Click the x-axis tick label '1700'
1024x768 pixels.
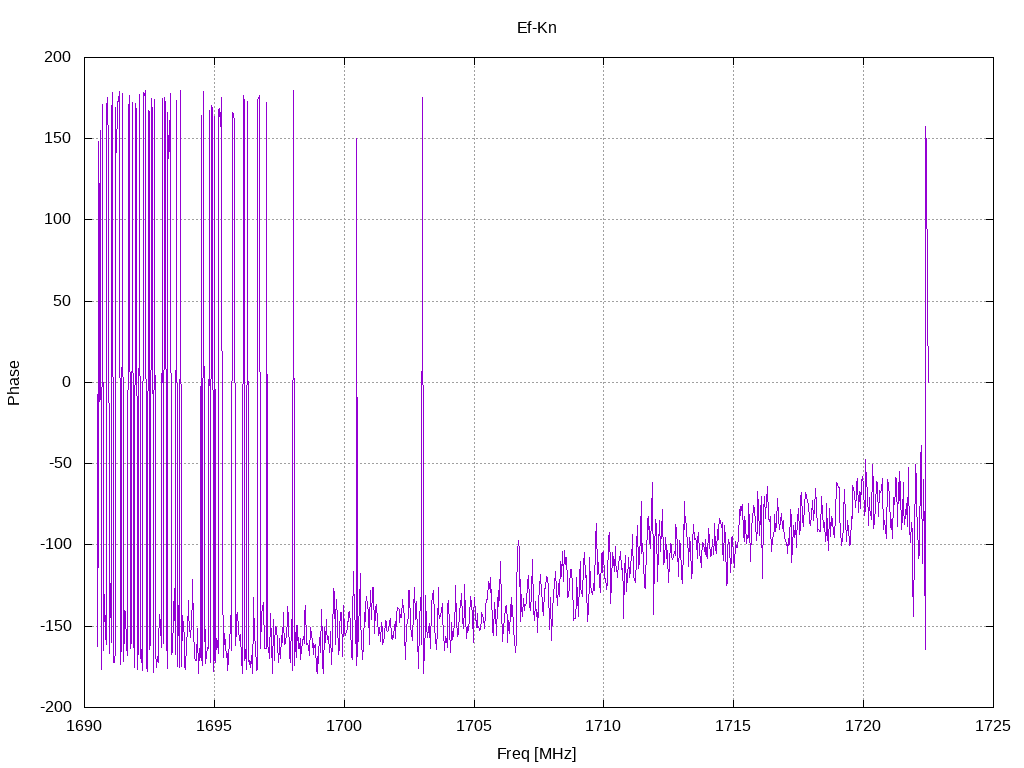click(344, 726)
